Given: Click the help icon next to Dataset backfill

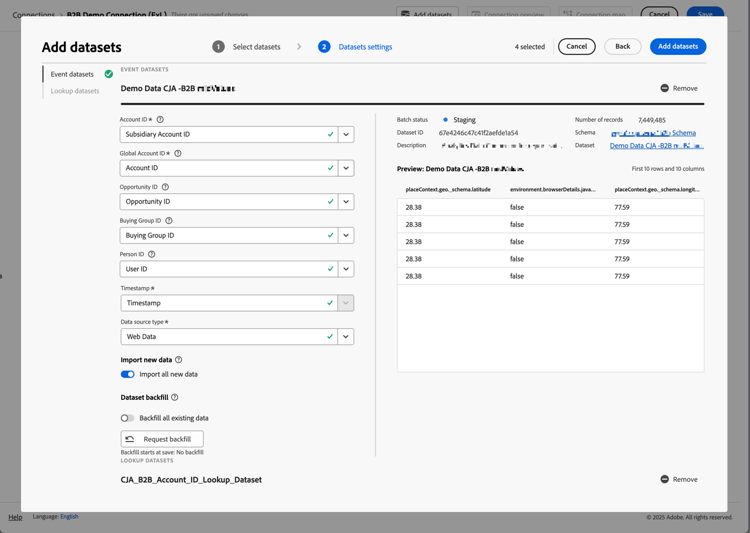Looking at the screenshot, I should (x=175, y=397).
